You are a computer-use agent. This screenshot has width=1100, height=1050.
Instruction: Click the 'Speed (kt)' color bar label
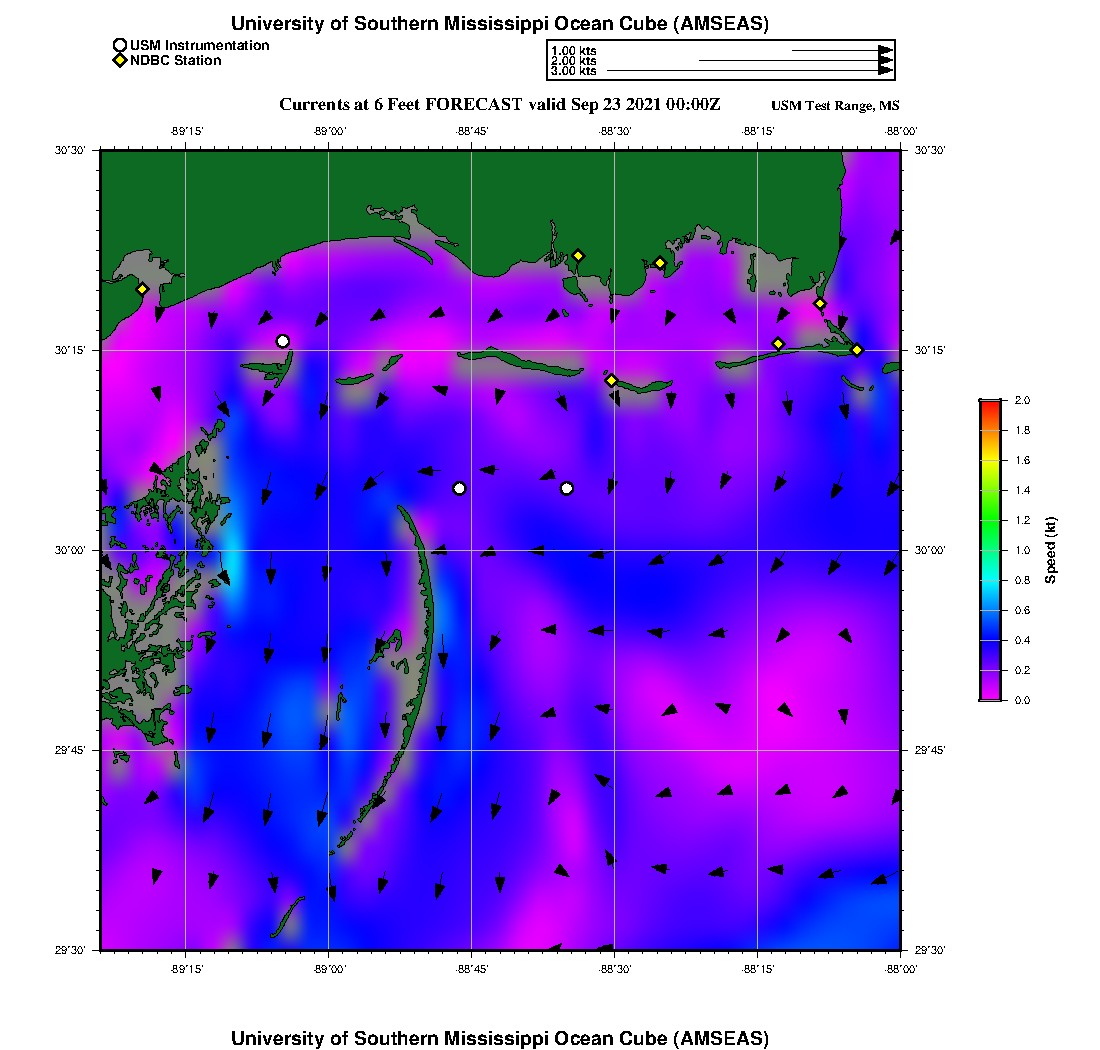click(x=1050, y=550)
